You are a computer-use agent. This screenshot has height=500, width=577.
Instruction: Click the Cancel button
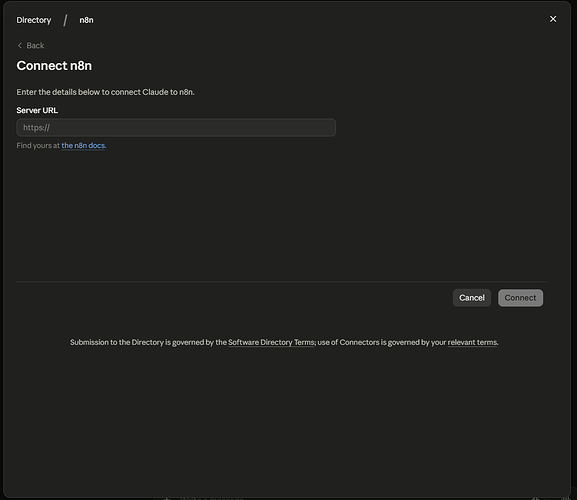tap(472, 298)
